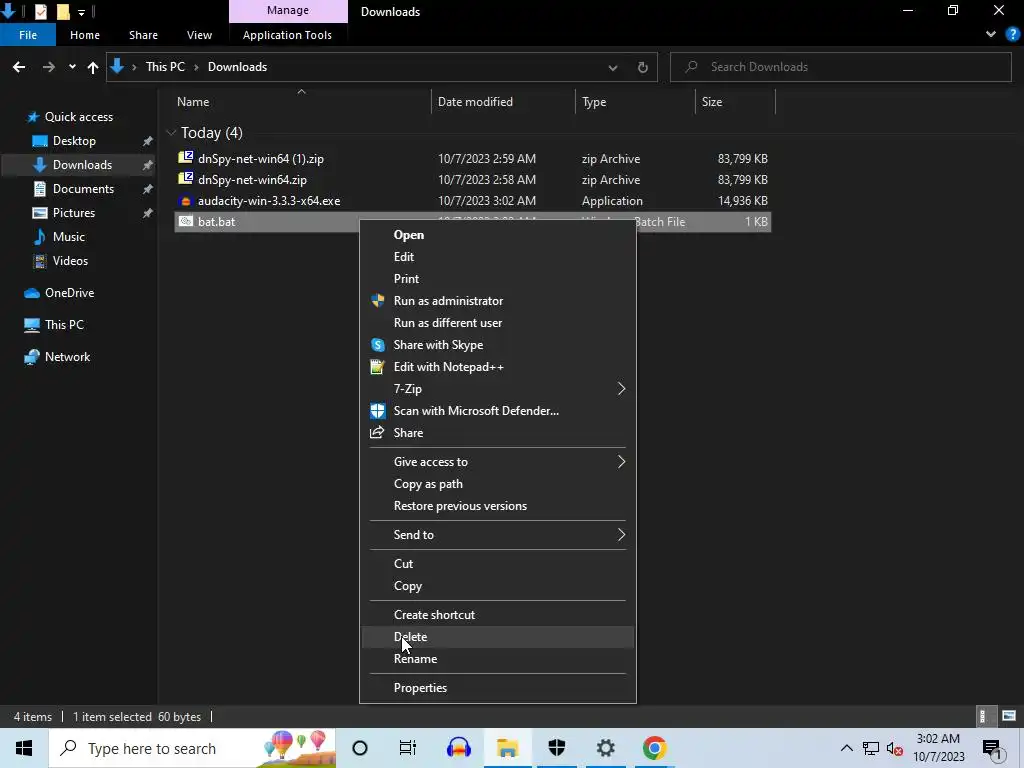Choose Cut in context menu
Image resolution: width=1024 pixels, height=768 pixels.
[498, 564]
